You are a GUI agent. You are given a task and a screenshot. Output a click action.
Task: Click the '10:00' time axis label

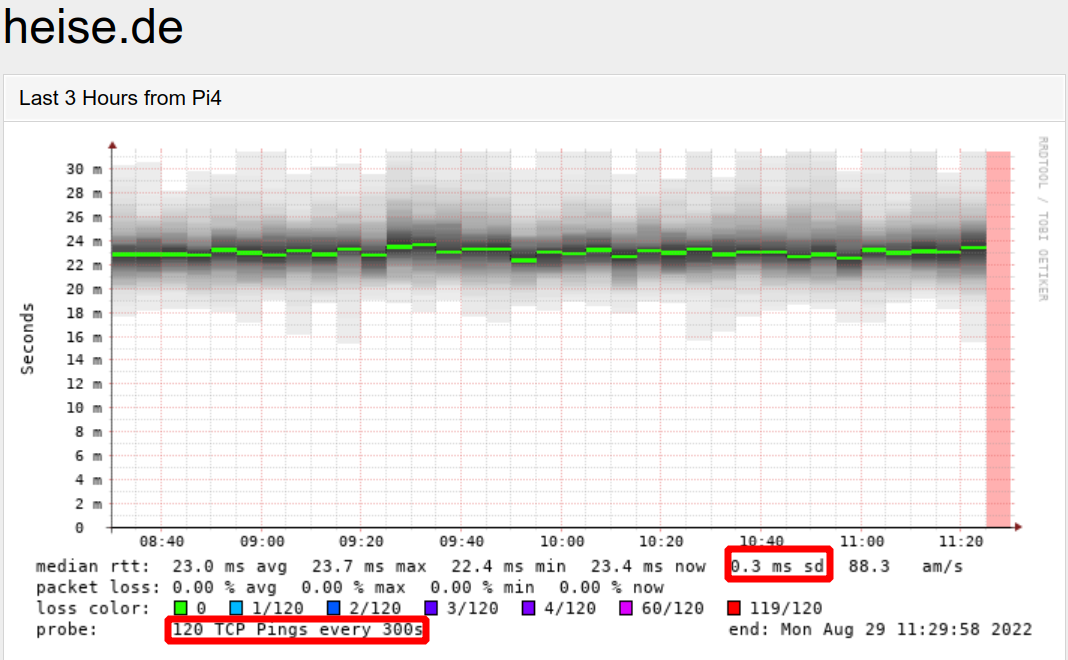pos(562,541)
